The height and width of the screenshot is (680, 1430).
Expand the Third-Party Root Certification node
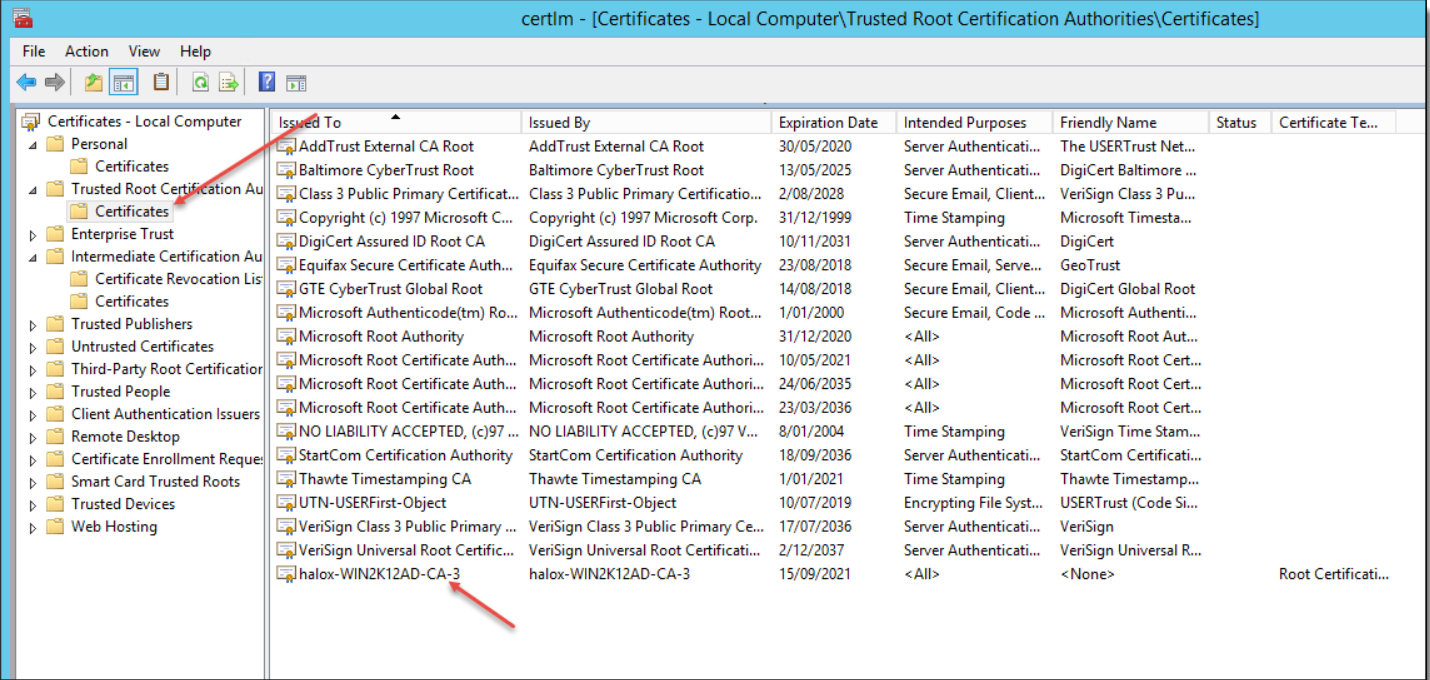pyautogui.click(x=33, y=370)
